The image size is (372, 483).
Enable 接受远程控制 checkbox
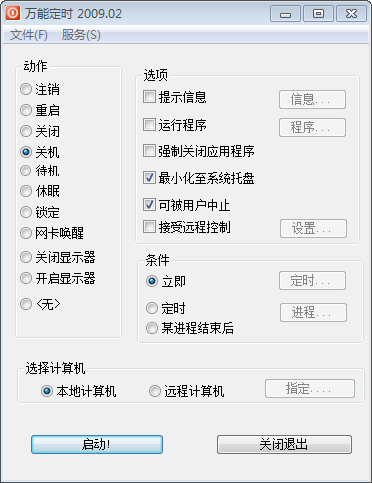point(149,227)
